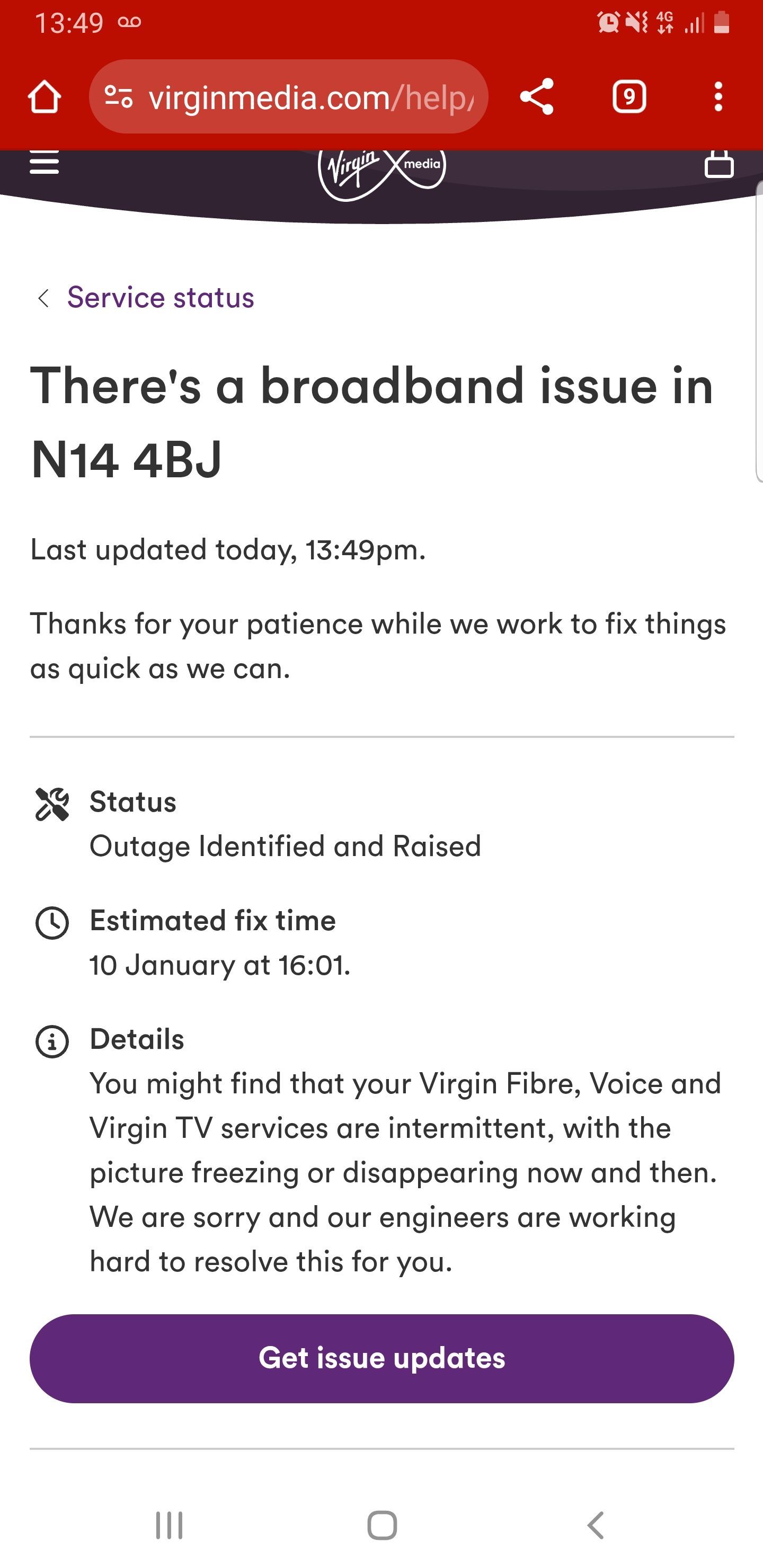Open the Service status link
The width and height of the screenshot is (763, 1568).
point(160,298)
